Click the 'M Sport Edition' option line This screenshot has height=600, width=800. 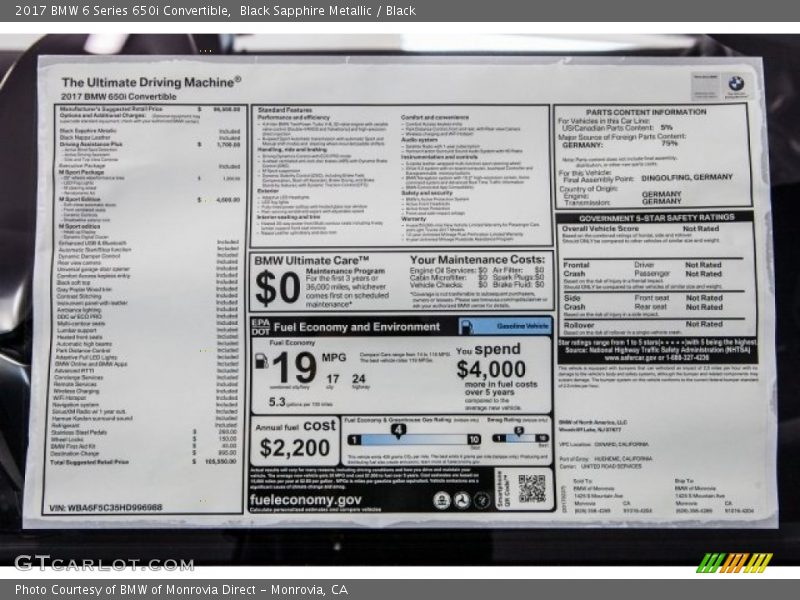[149, 199]
